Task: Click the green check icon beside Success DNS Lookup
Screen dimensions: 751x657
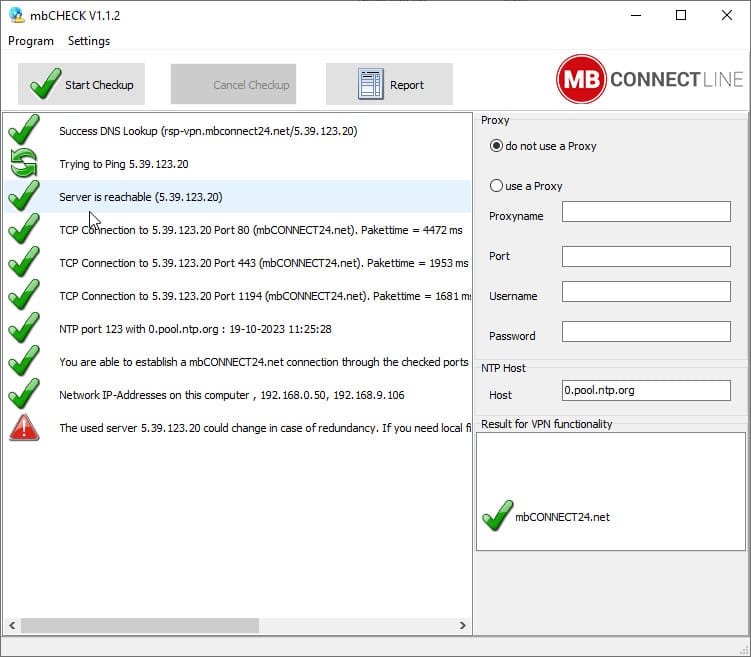Action: pyautogui.click(x=24, y=130)
